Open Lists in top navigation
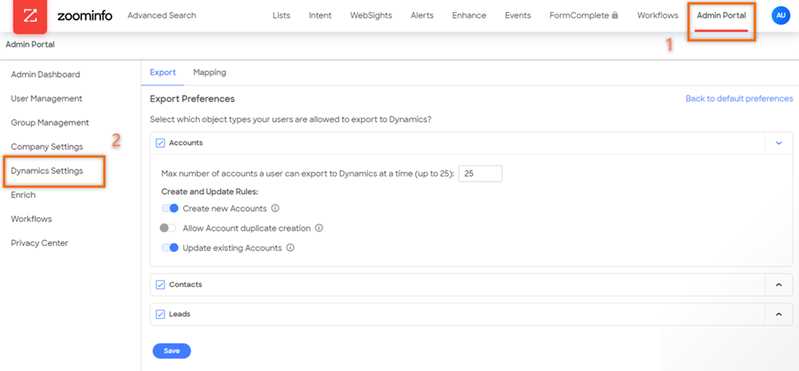 click(x=281, y=16)
